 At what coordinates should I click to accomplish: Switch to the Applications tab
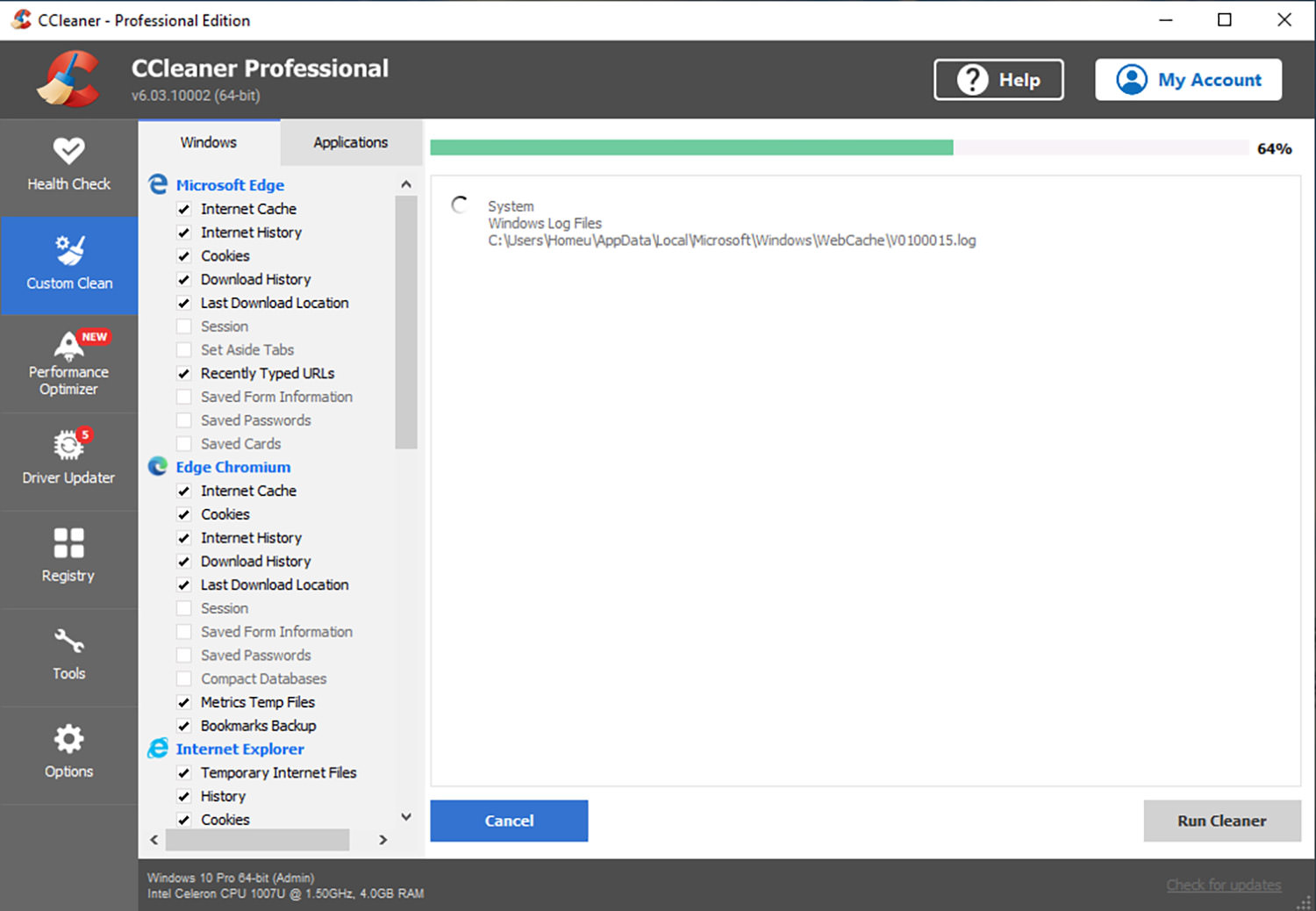coord(351,142)
